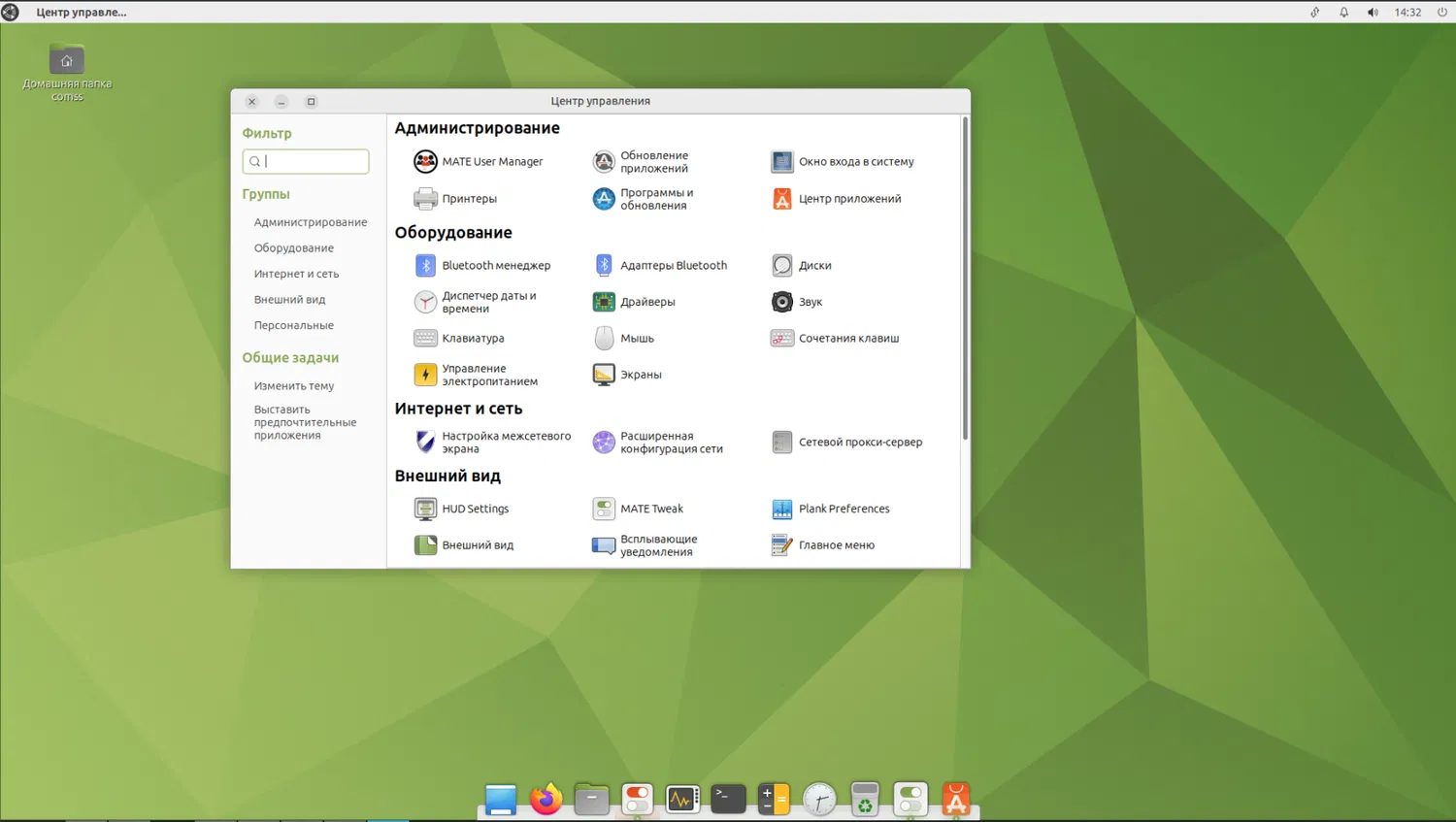Open Calculator from the dock
The height and width of the screenshot is (822, 1456).
point(774,799)
